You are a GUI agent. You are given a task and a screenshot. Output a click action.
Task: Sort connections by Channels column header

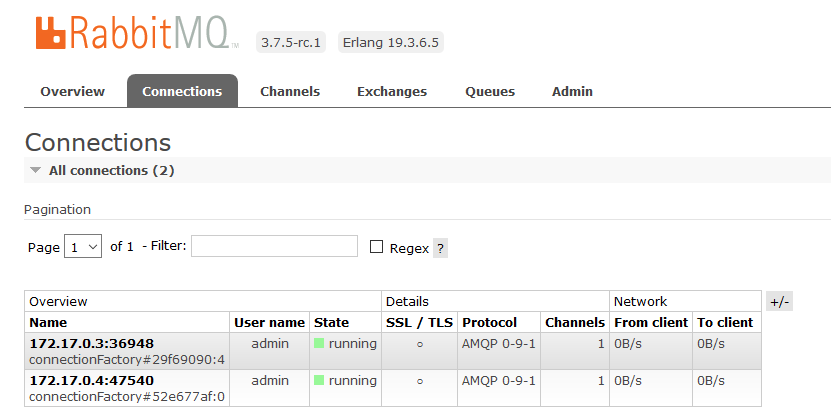click(575, 322)
